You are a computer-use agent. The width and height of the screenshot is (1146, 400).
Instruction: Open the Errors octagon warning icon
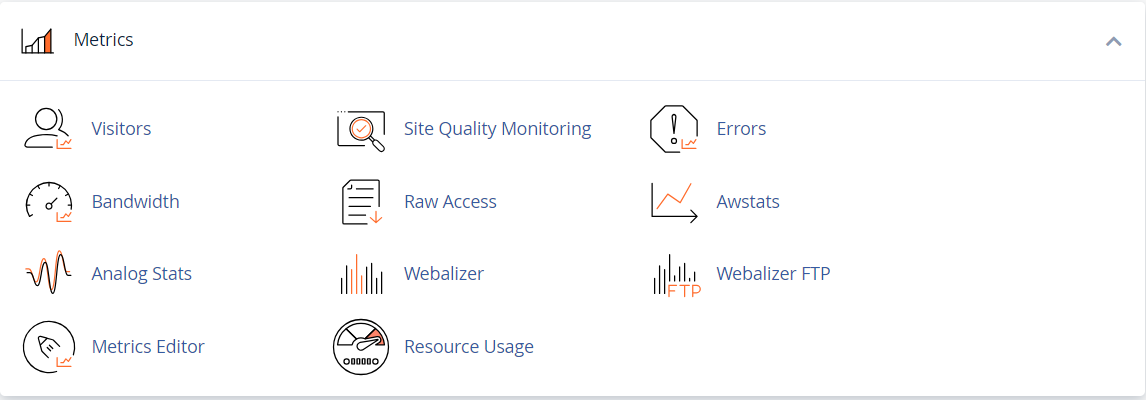[674, 129]
